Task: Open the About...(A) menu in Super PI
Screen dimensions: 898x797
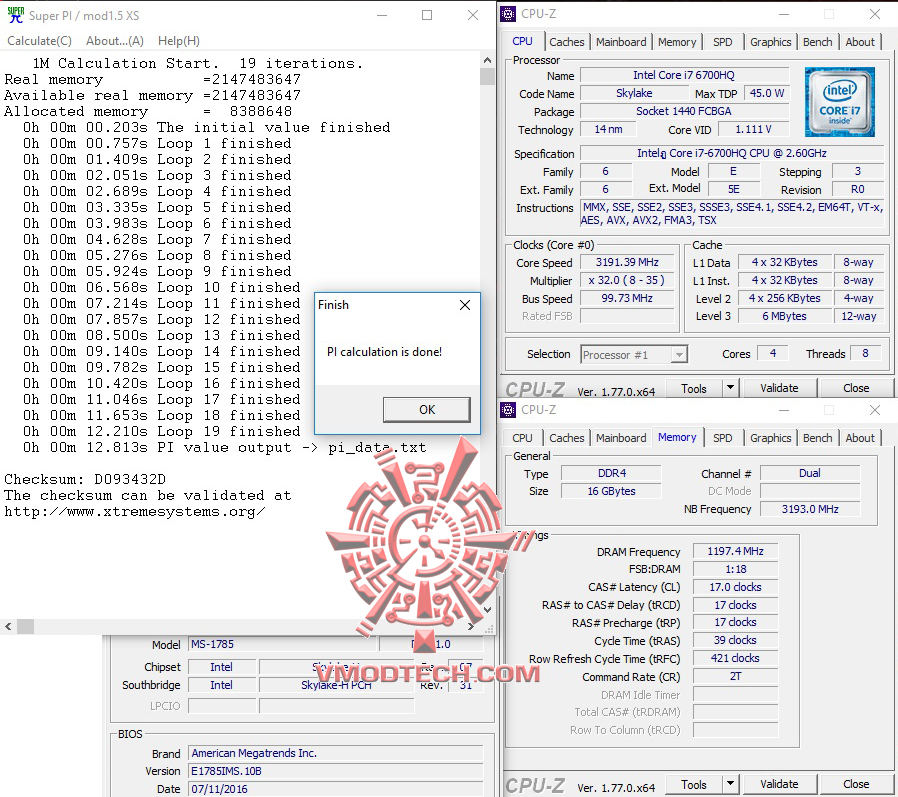Action: click(115, 41)
